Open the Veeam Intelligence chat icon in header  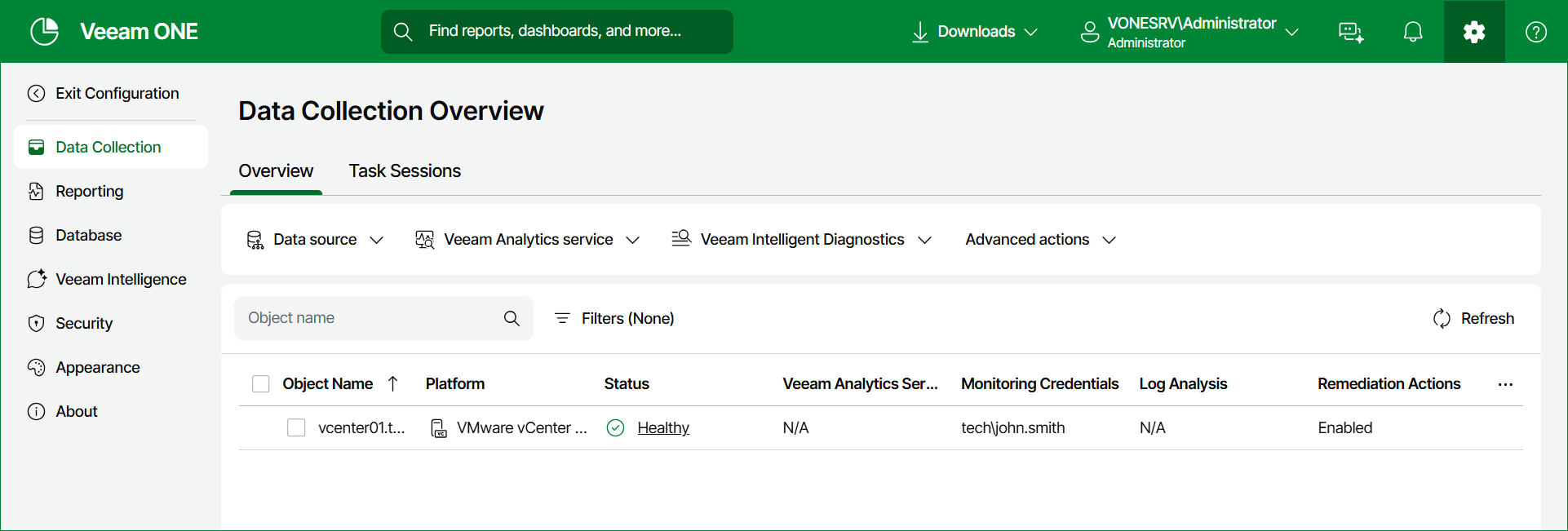coord(1351,32)
